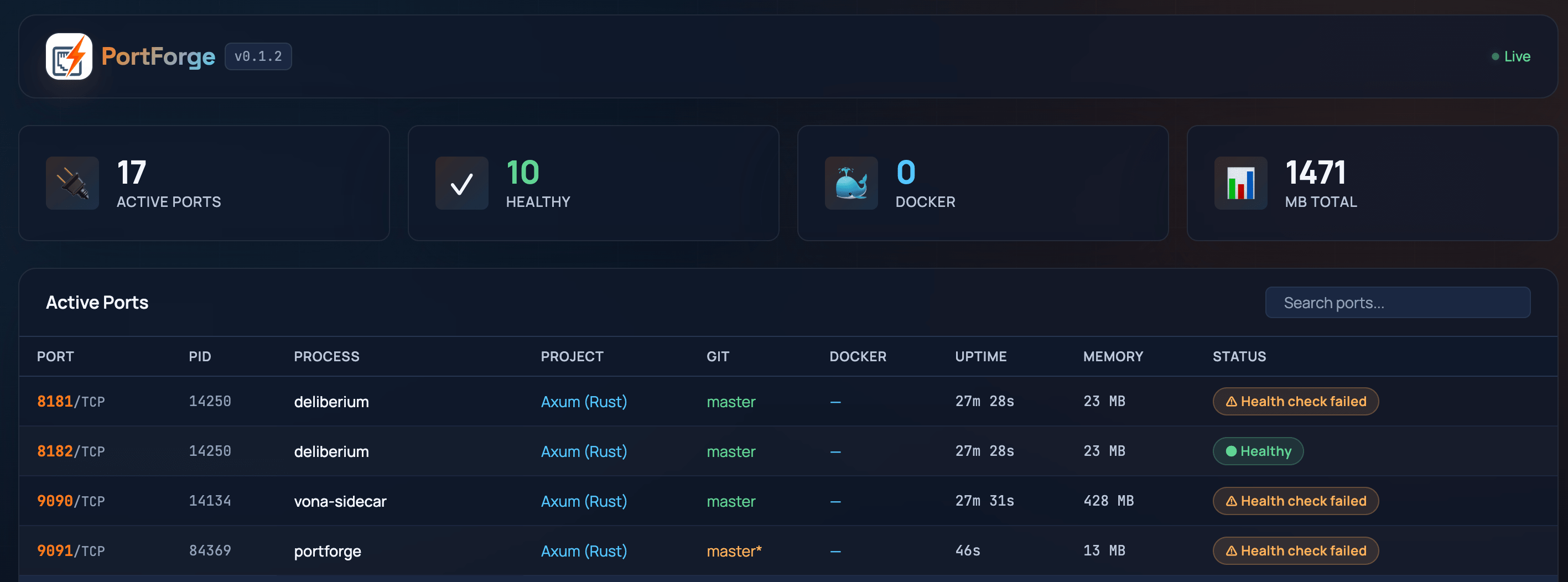The width and height of the screenshot is (1568, 582).
Task: Click the Docker whale icon
Action: coord(851,183)
